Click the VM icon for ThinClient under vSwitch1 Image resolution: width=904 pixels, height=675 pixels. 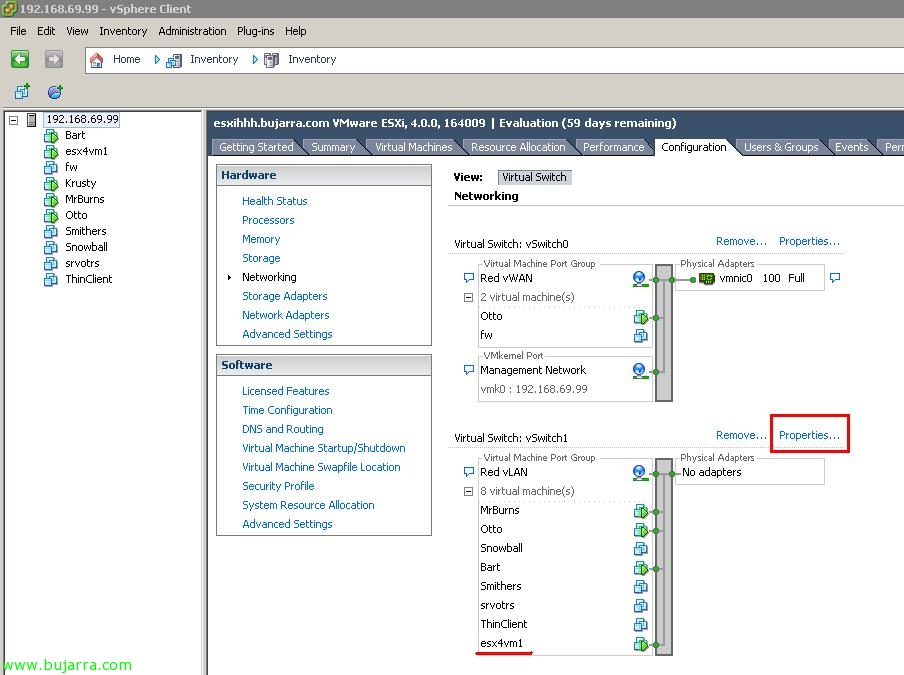(640, 624)
